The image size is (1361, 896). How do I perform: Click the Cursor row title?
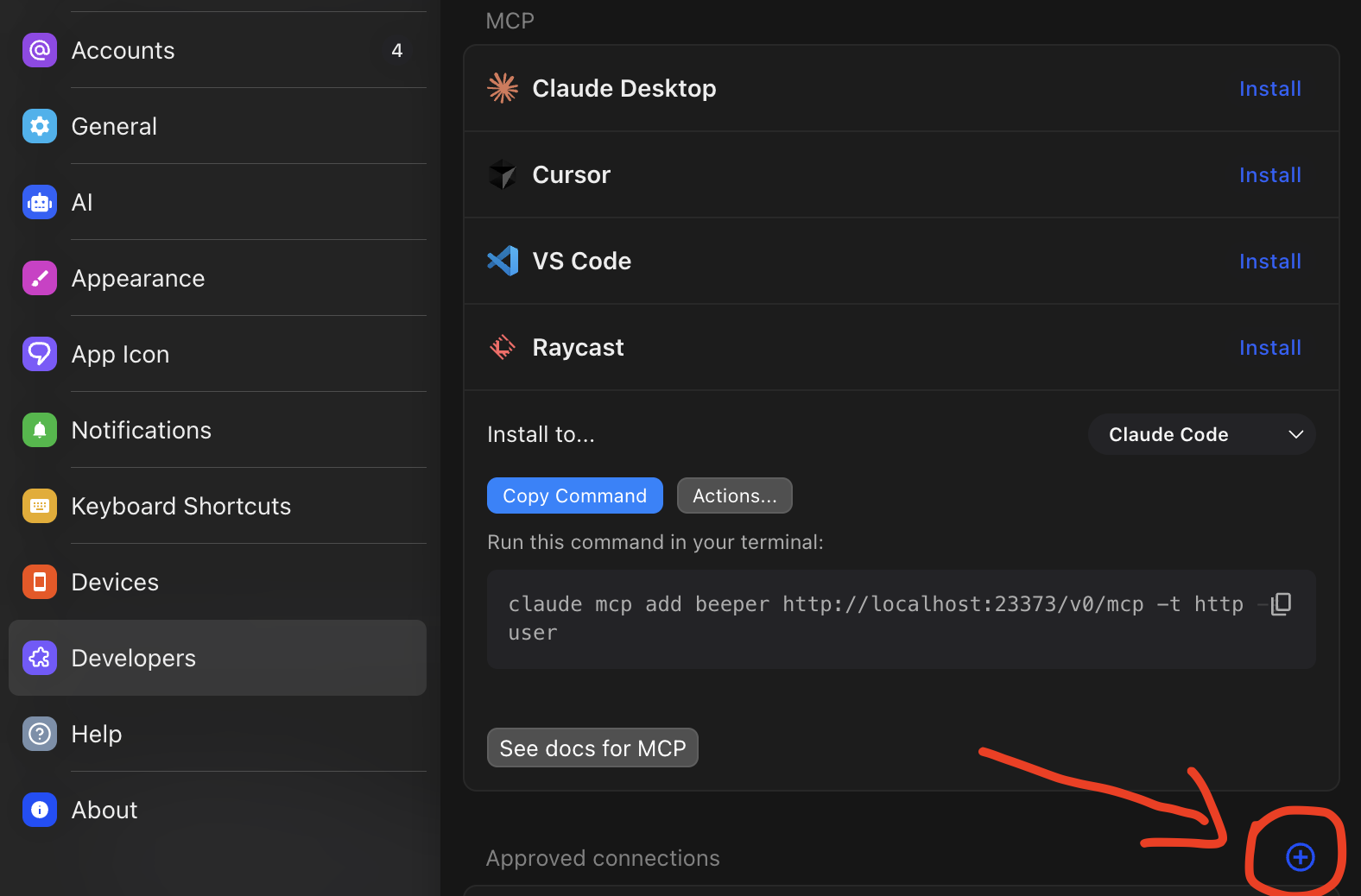point(572,174)
